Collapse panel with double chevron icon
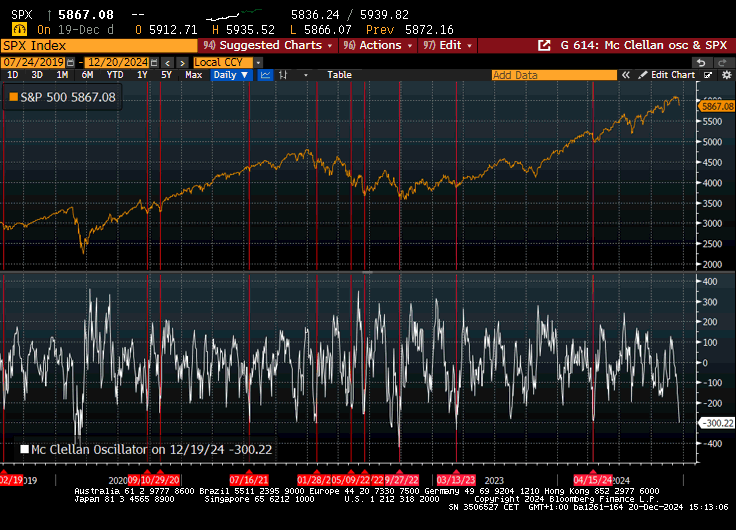Screen dimensions: 736x530 point(626,75)
